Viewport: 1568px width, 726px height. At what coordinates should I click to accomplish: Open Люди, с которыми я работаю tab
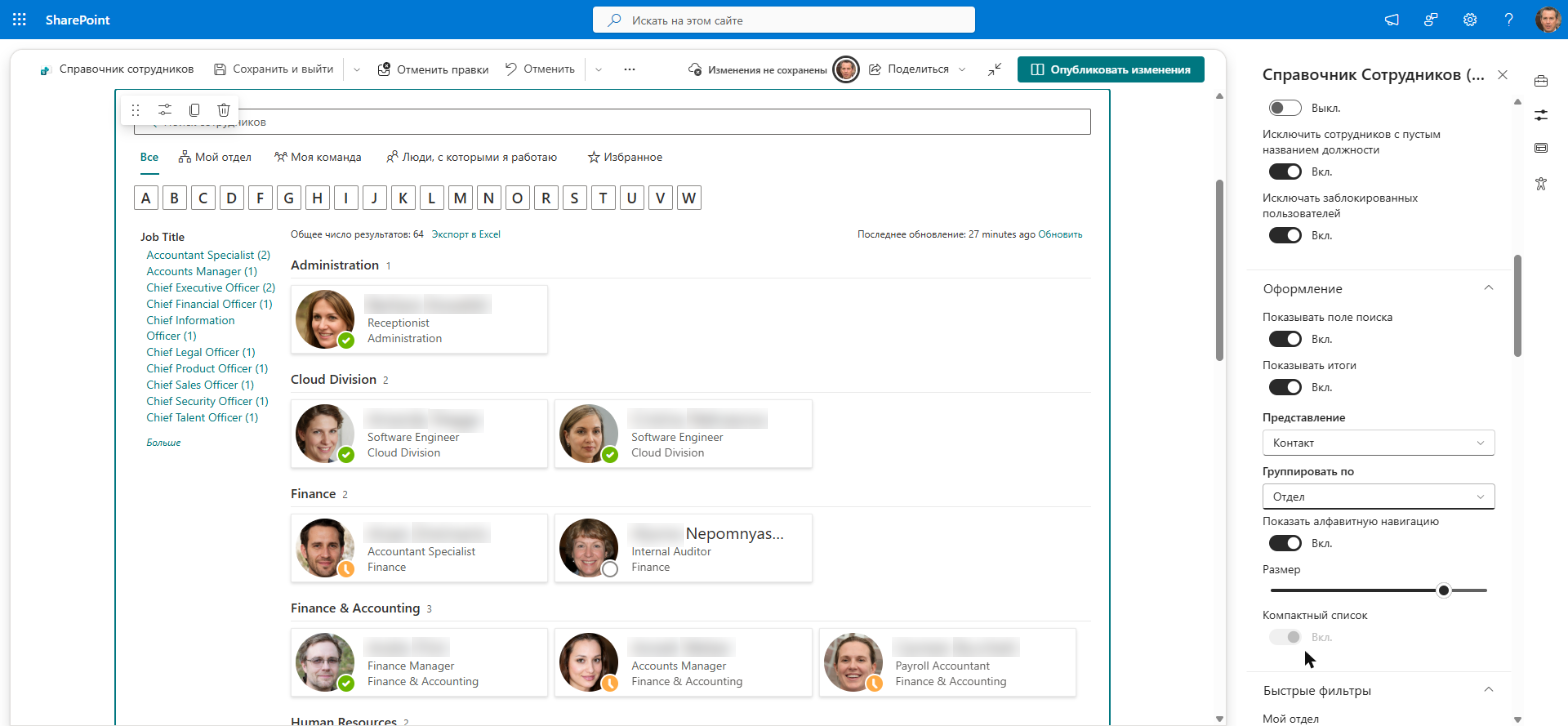pos(471,157)
